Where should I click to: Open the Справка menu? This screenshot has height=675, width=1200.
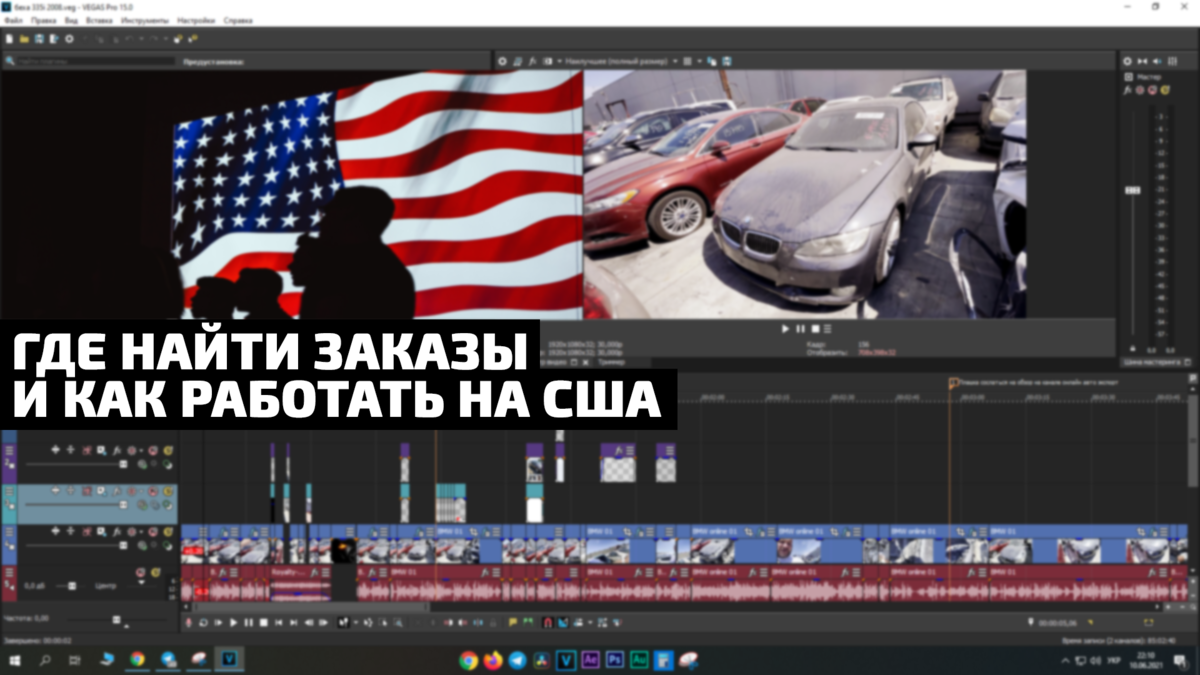click(x=238, y=20)
